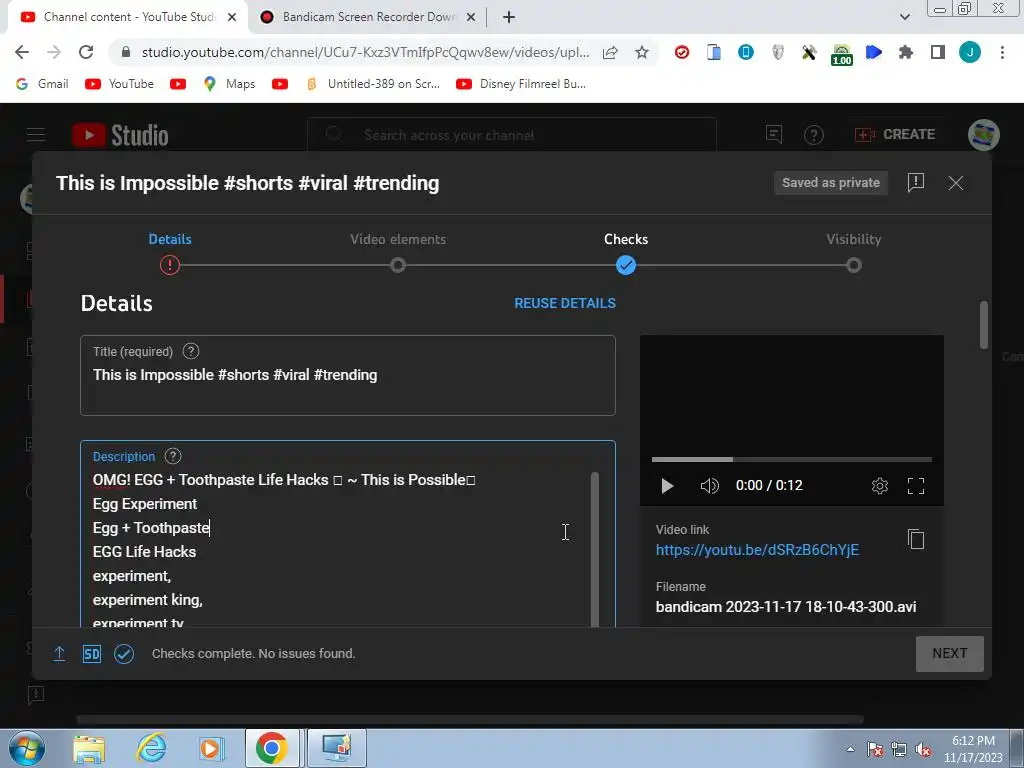Open video preview settings gear

pyautogui.click(x=880, y=486)
